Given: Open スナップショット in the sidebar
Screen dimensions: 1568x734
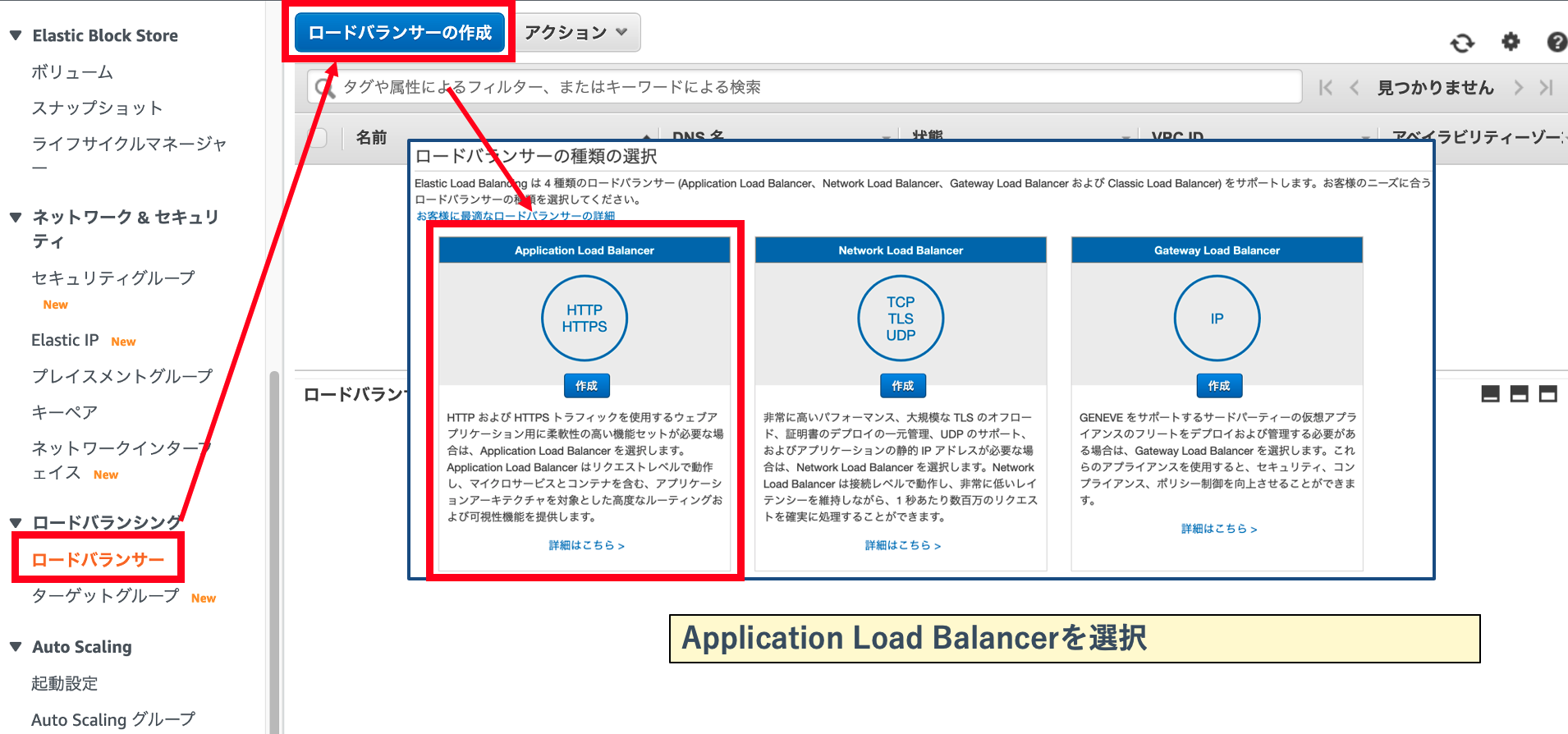Looking at the screenshot, I should [x=97, y=108].
